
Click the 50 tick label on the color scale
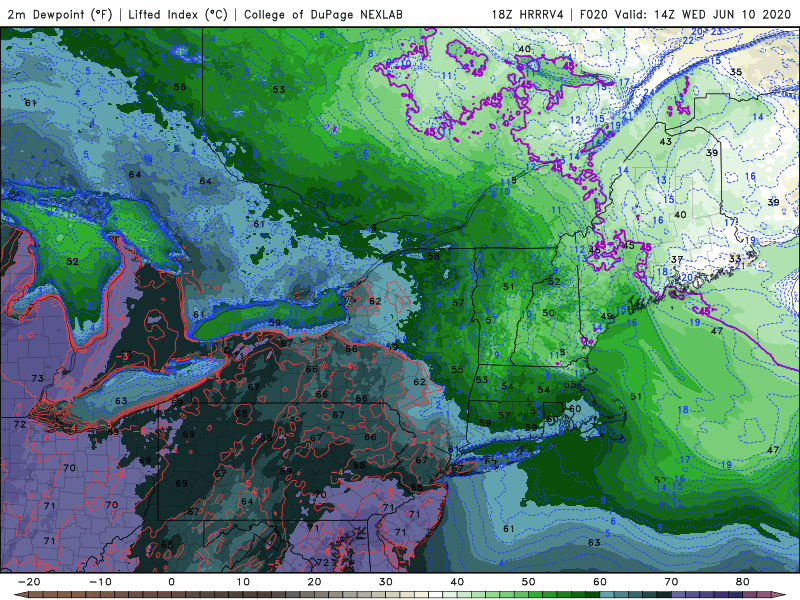tap(529, 582)
